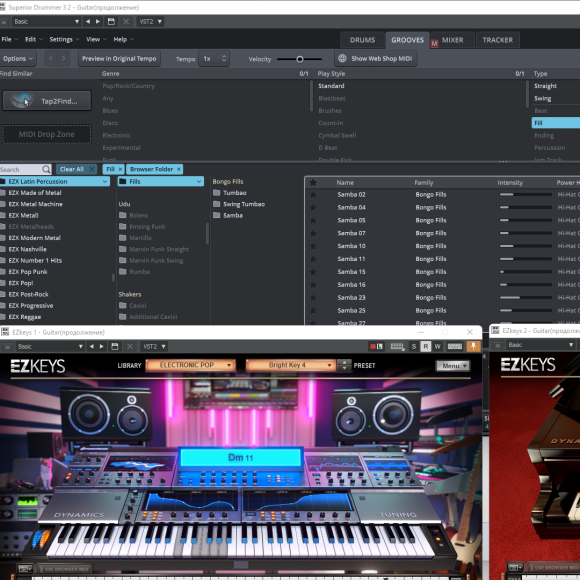
Task: Open the Edit menu
Action: tap(33, 39)
